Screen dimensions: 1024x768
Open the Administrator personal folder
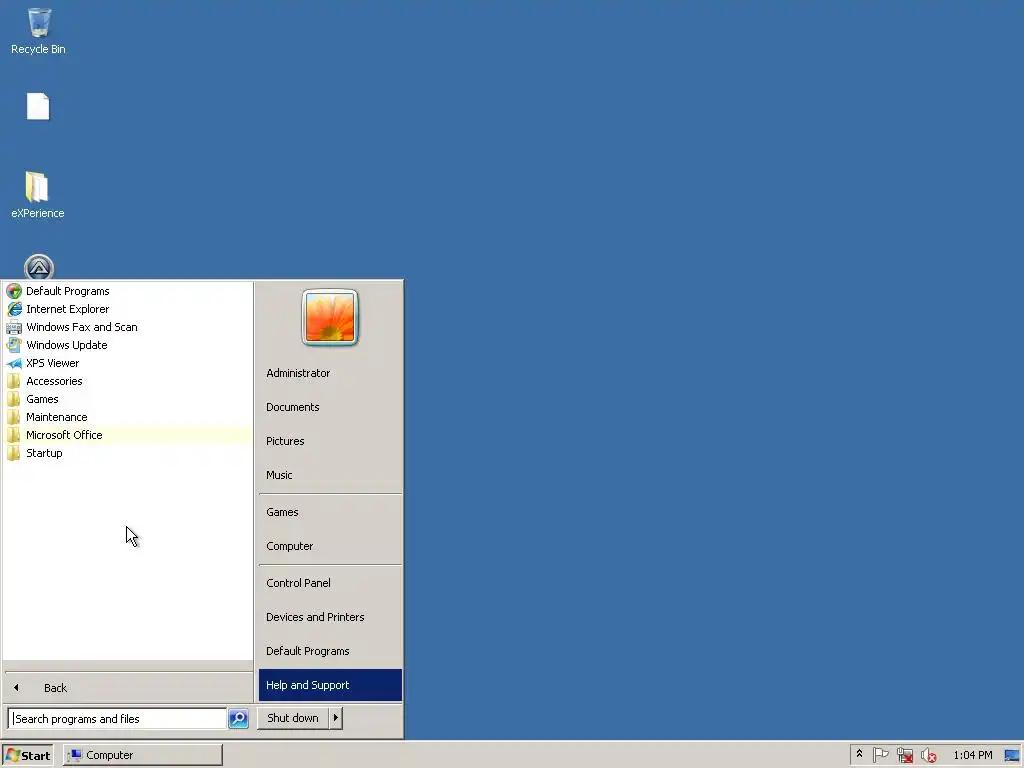tap(330, 373)
